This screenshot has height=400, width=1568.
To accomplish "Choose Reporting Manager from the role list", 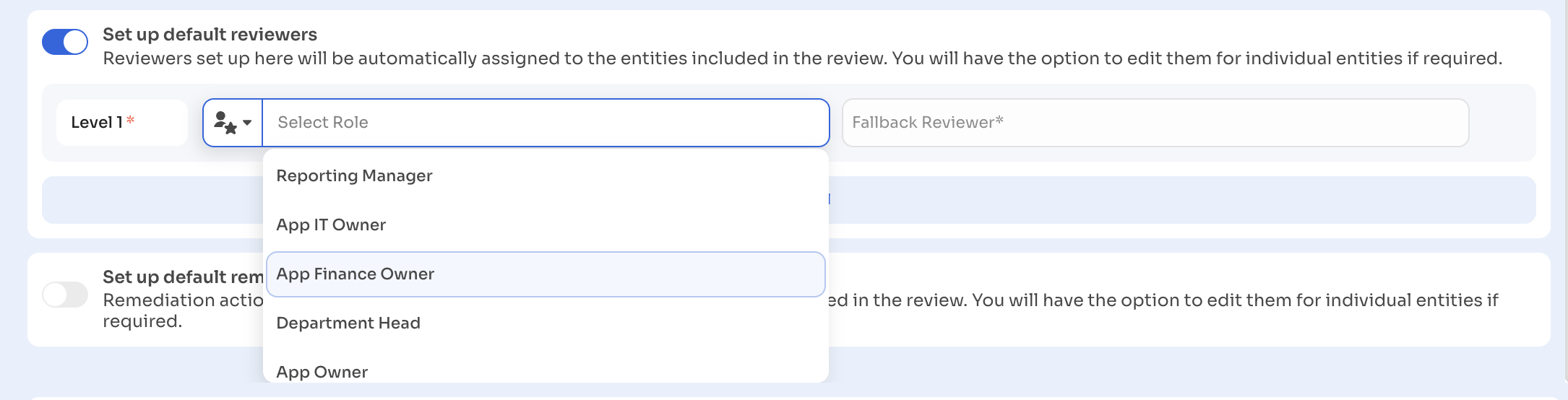I will 354,176.
